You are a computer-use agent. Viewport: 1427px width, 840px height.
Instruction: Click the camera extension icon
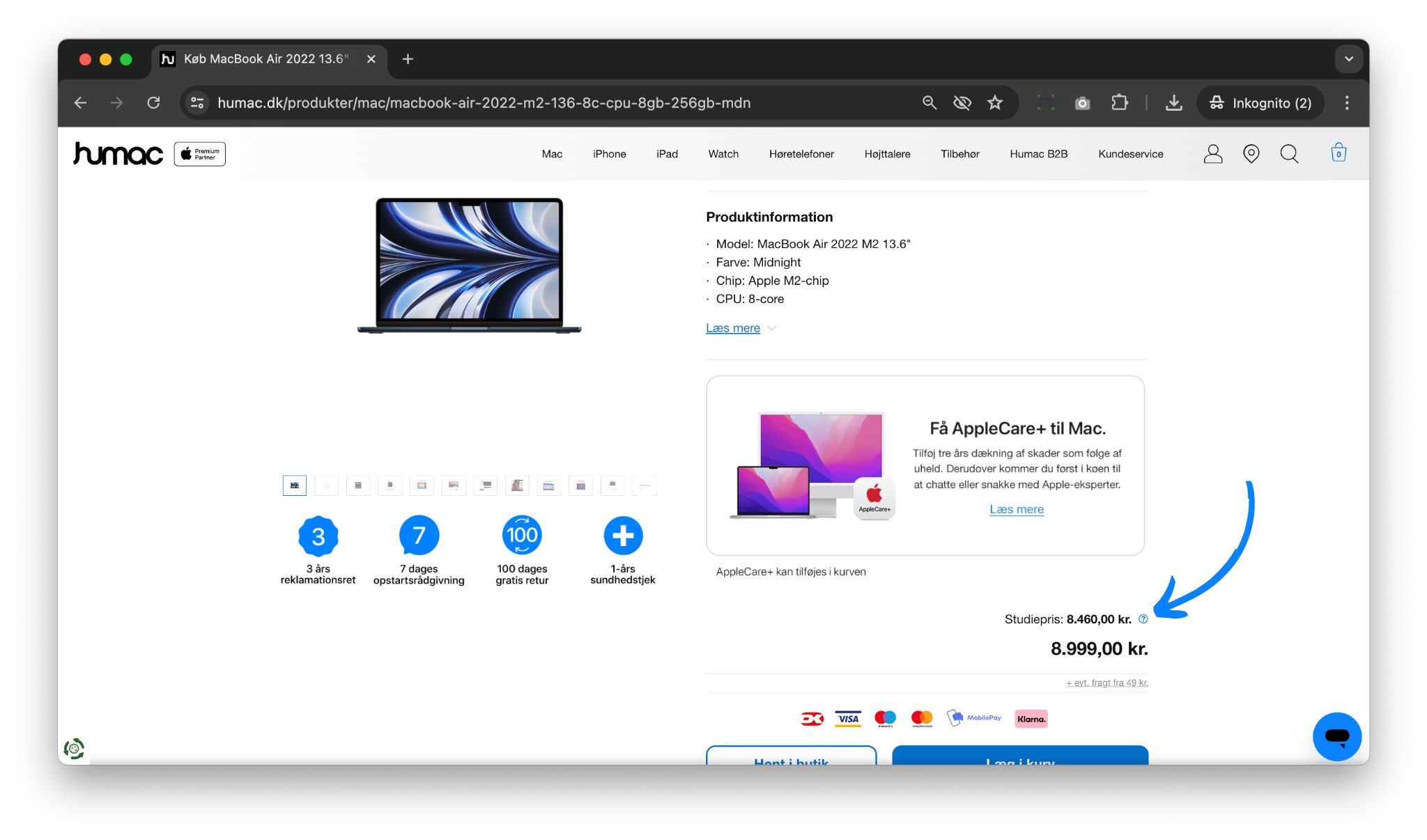pos(1082,103)
